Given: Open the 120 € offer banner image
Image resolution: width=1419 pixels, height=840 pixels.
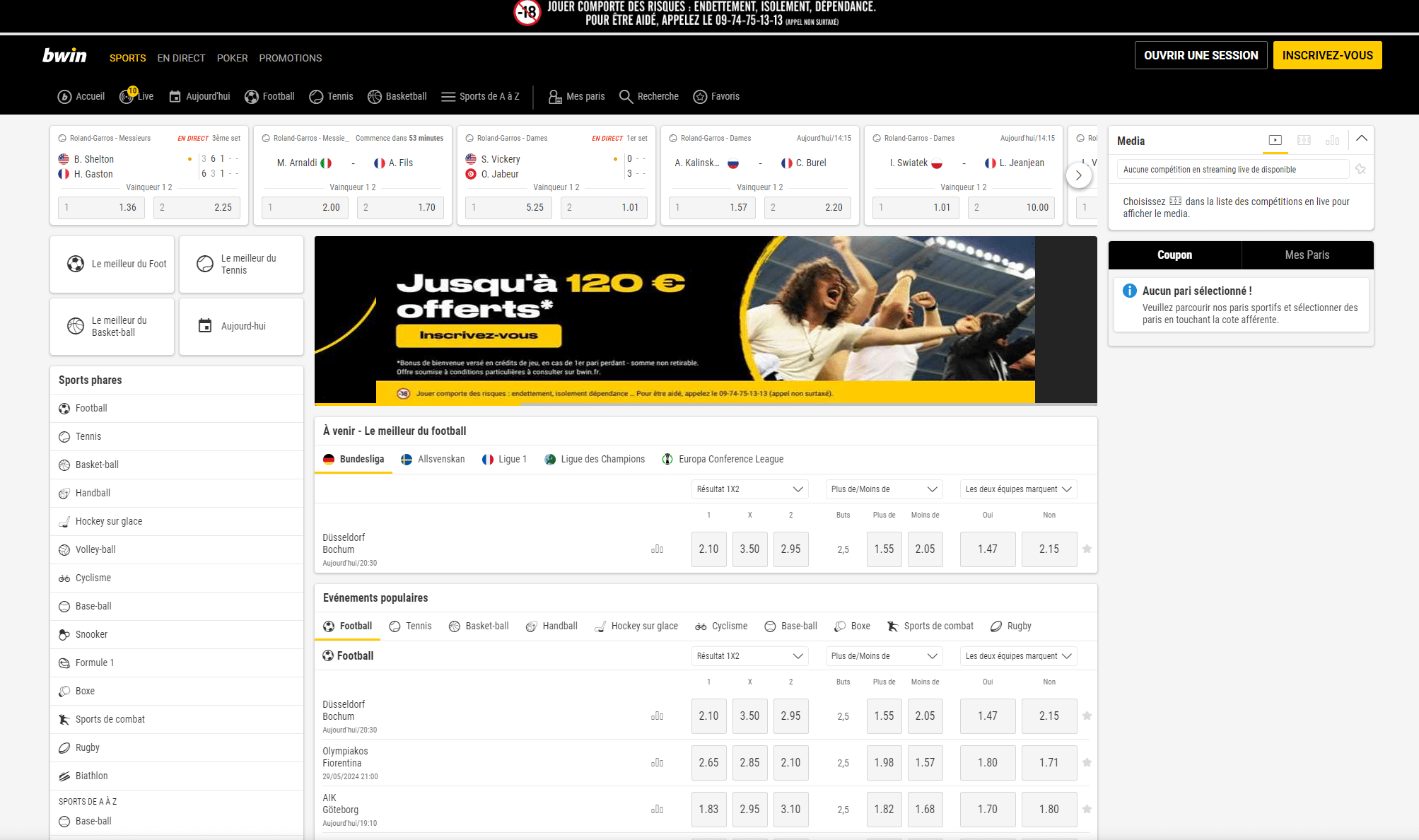Looking at the screenshot, I should 706,320.
